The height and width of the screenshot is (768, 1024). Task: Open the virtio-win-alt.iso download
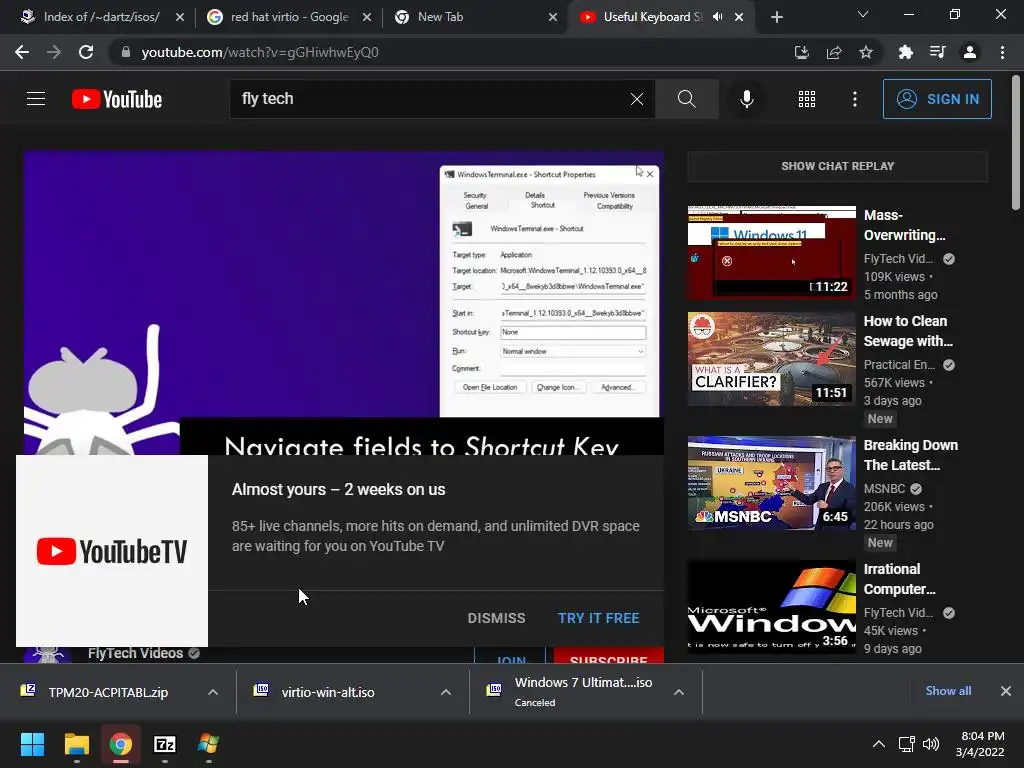pos(327,692)
